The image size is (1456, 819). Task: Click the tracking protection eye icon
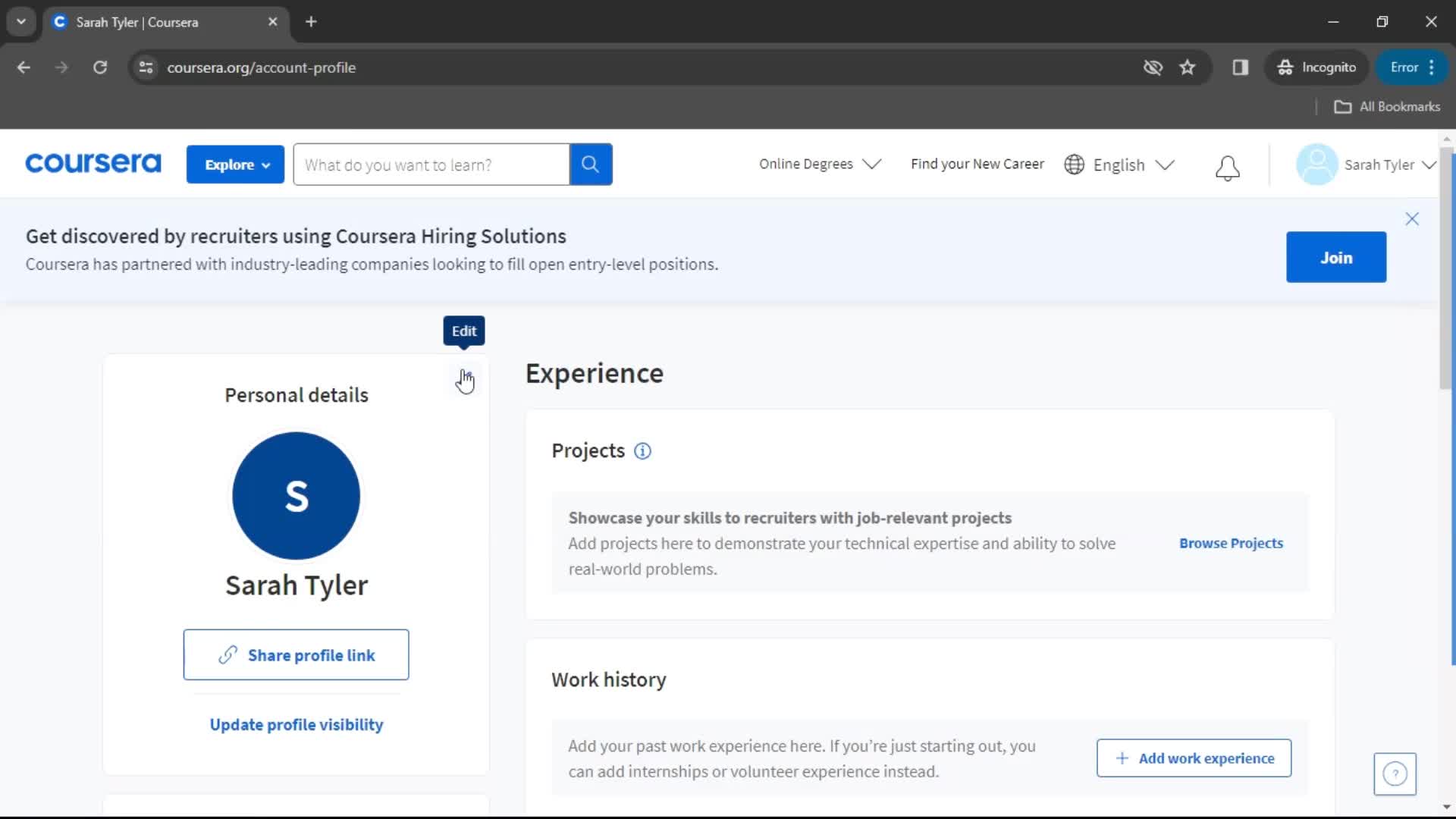click(1153, 67)
